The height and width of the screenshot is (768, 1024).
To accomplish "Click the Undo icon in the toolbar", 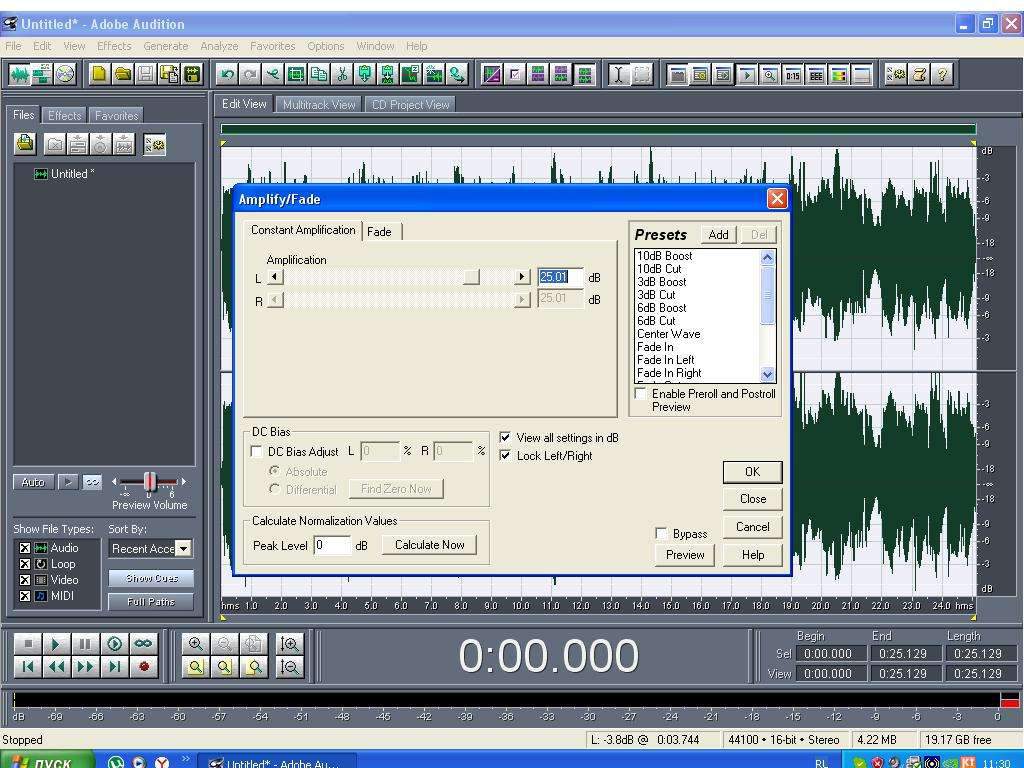I will 227,74.
